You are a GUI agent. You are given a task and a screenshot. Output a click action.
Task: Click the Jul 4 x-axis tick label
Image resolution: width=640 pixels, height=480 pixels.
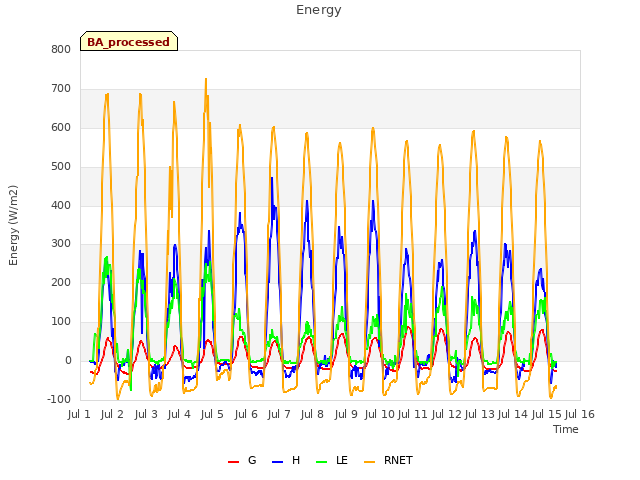[179, 414]
